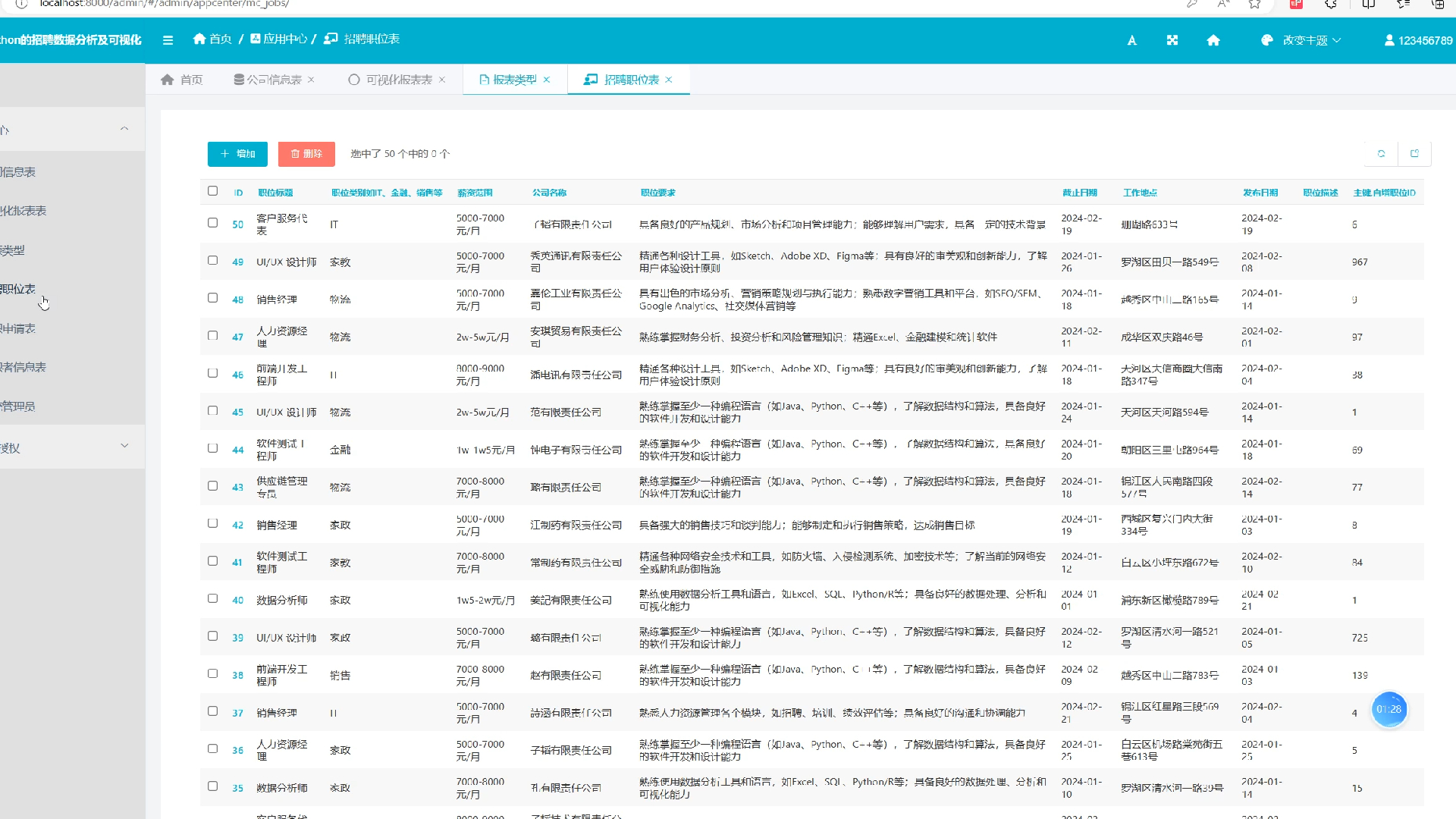Click the refresh table icon

click(x=1382, y=154)
